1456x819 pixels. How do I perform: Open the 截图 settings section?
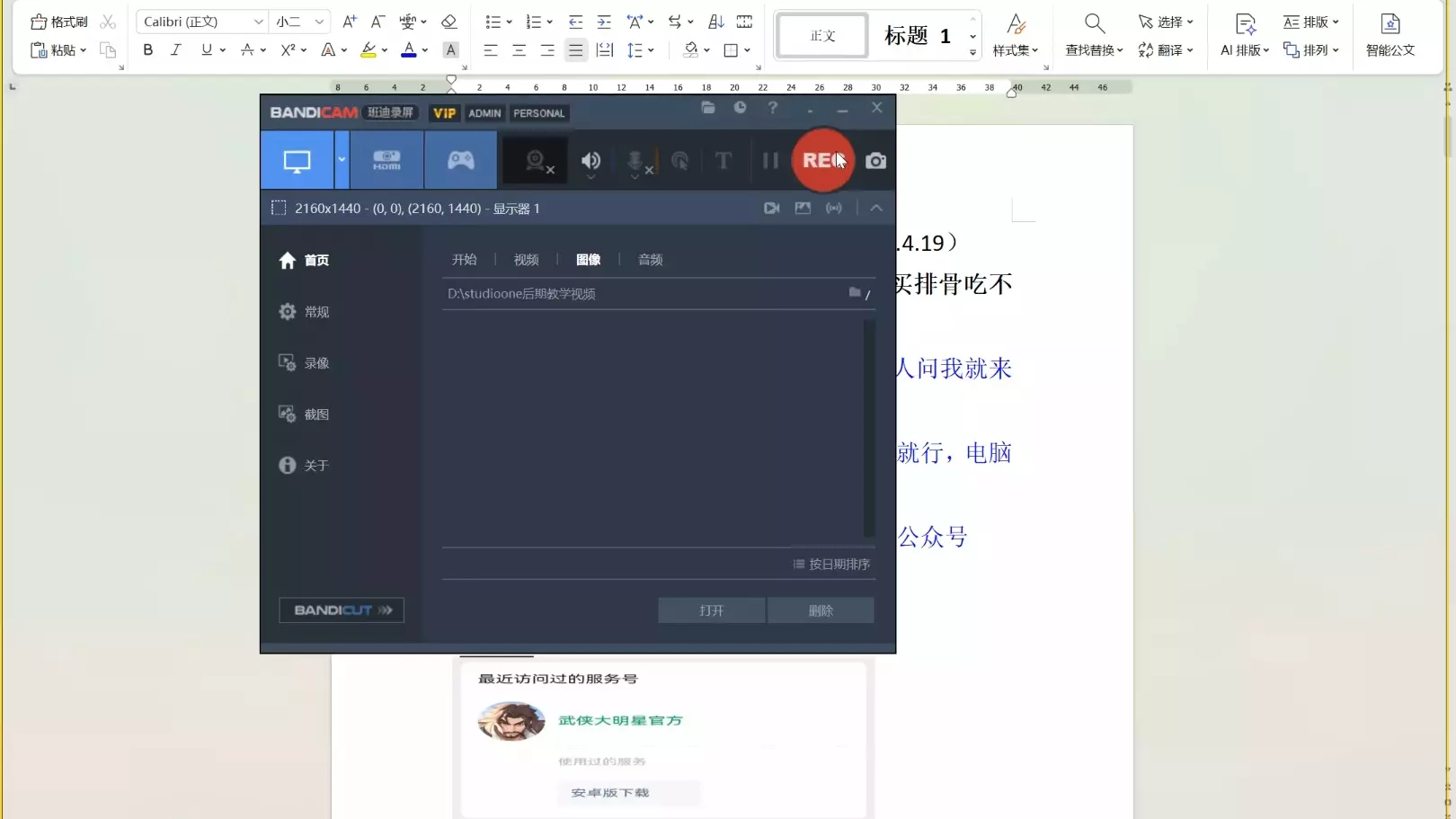point(305,414)
